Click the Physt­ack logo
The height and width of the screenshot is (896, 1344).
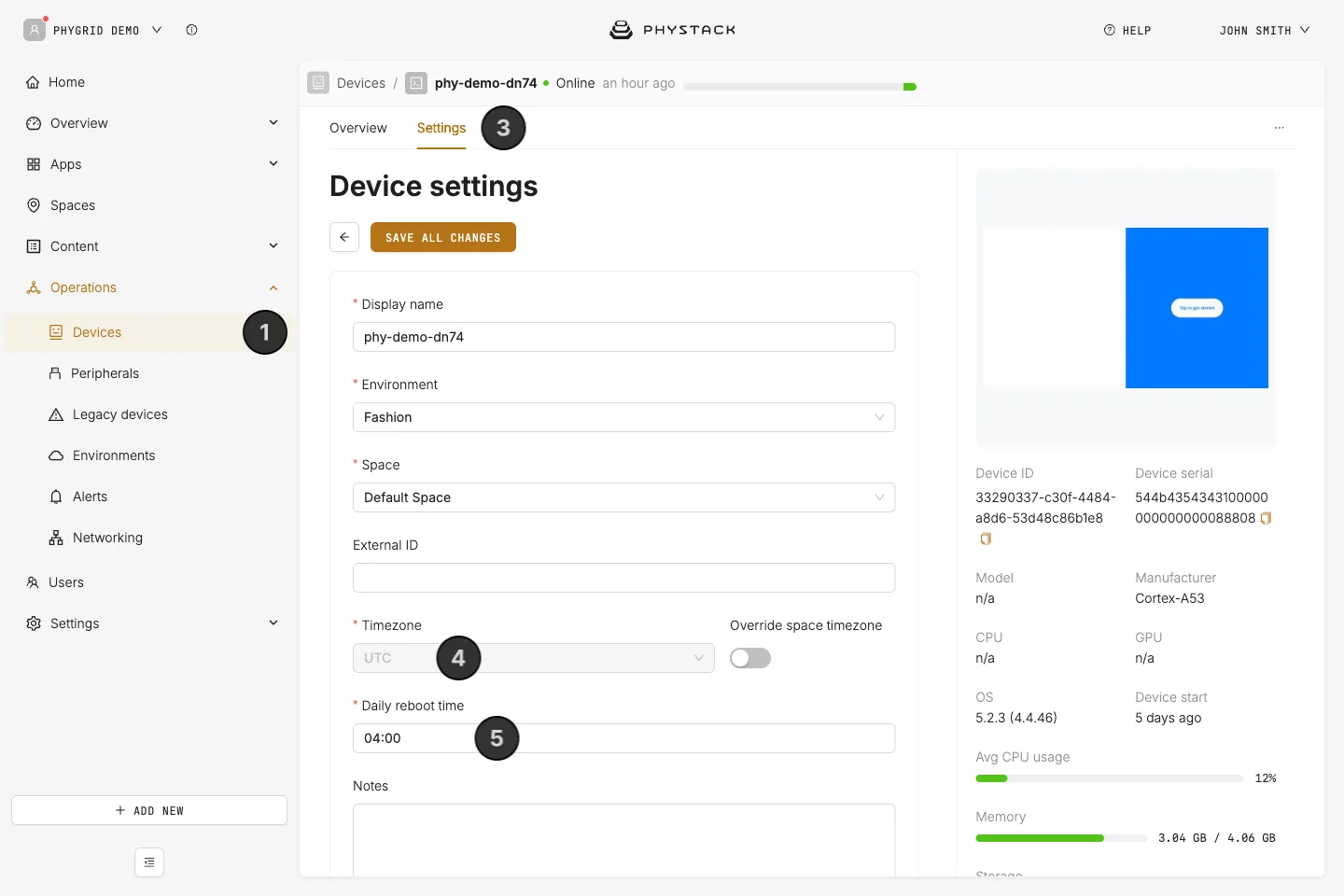pyautogui.click(x=672, y=30)
